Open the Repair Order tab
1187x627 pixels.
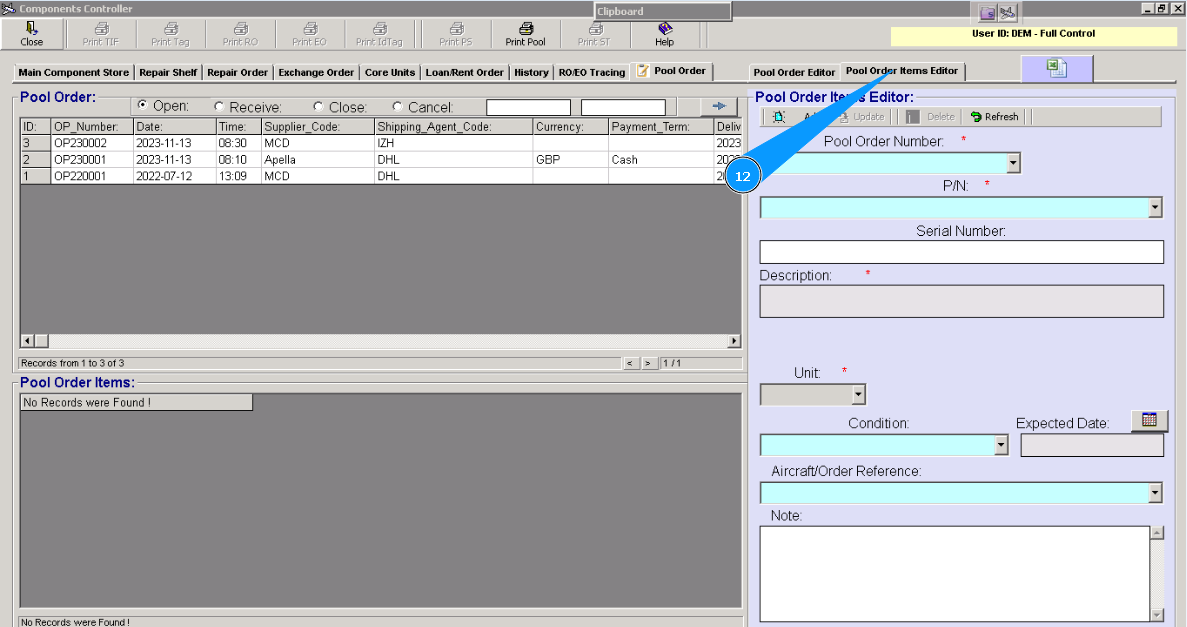click(238, 73)
